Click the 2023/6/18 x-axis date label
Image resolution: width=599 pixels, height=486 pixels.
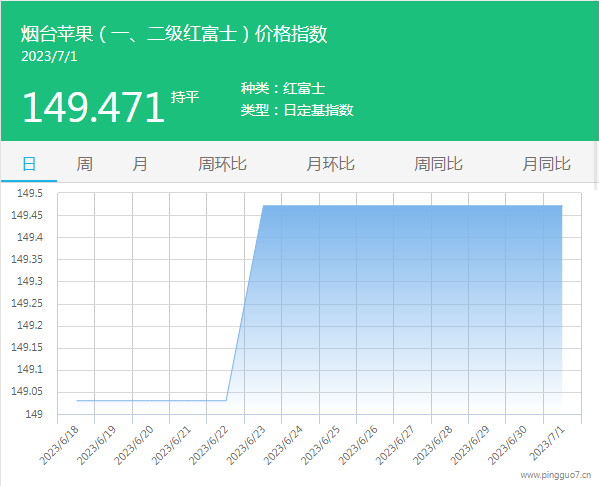coord(60,445)
